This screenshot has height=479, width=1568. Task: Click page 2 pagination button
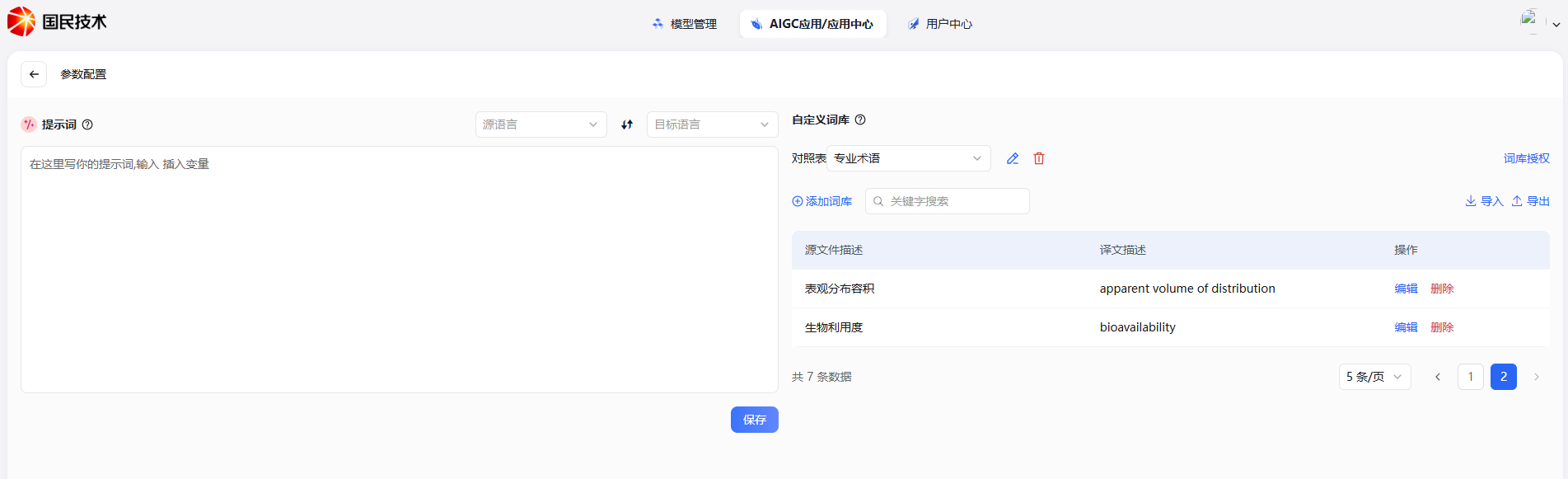click(1504, 377)
